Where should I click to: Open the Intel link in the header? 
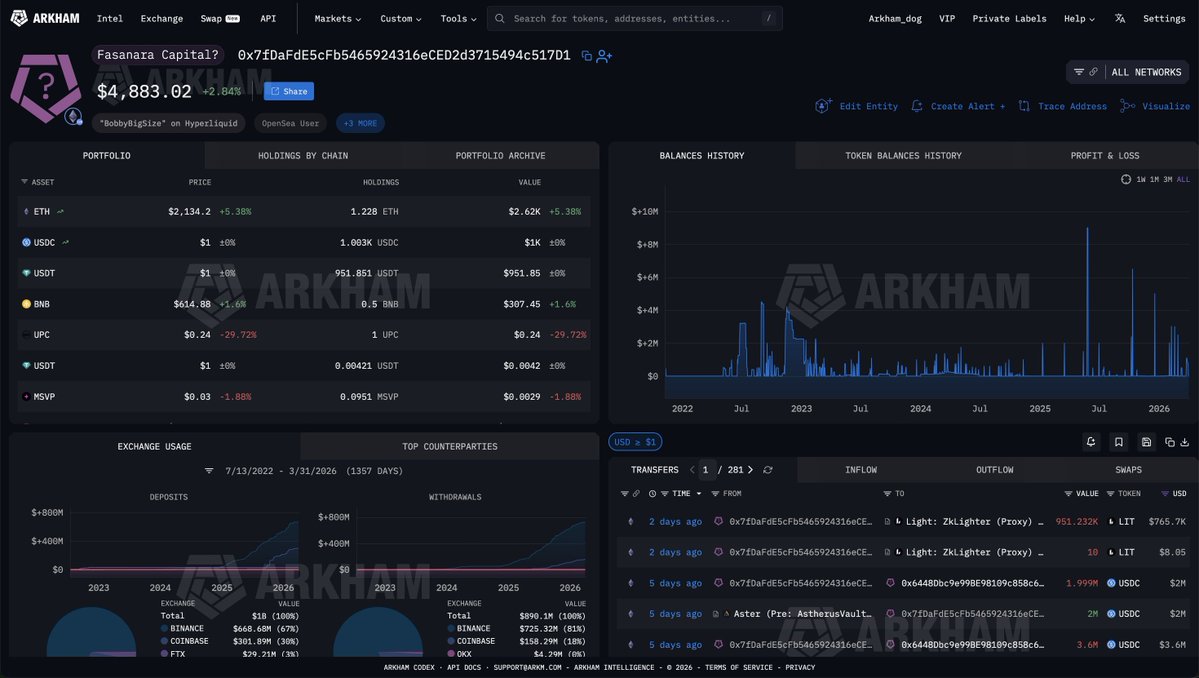pos(109,18)
